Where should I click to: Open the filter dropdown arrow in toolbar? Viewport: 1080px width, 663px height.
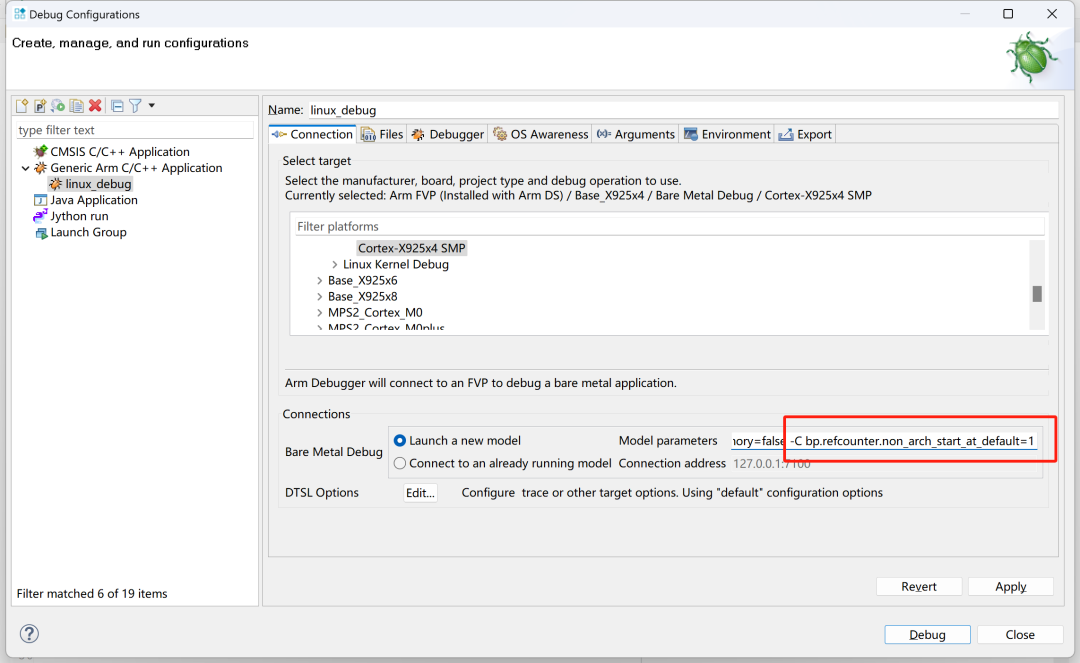(152, 106)
